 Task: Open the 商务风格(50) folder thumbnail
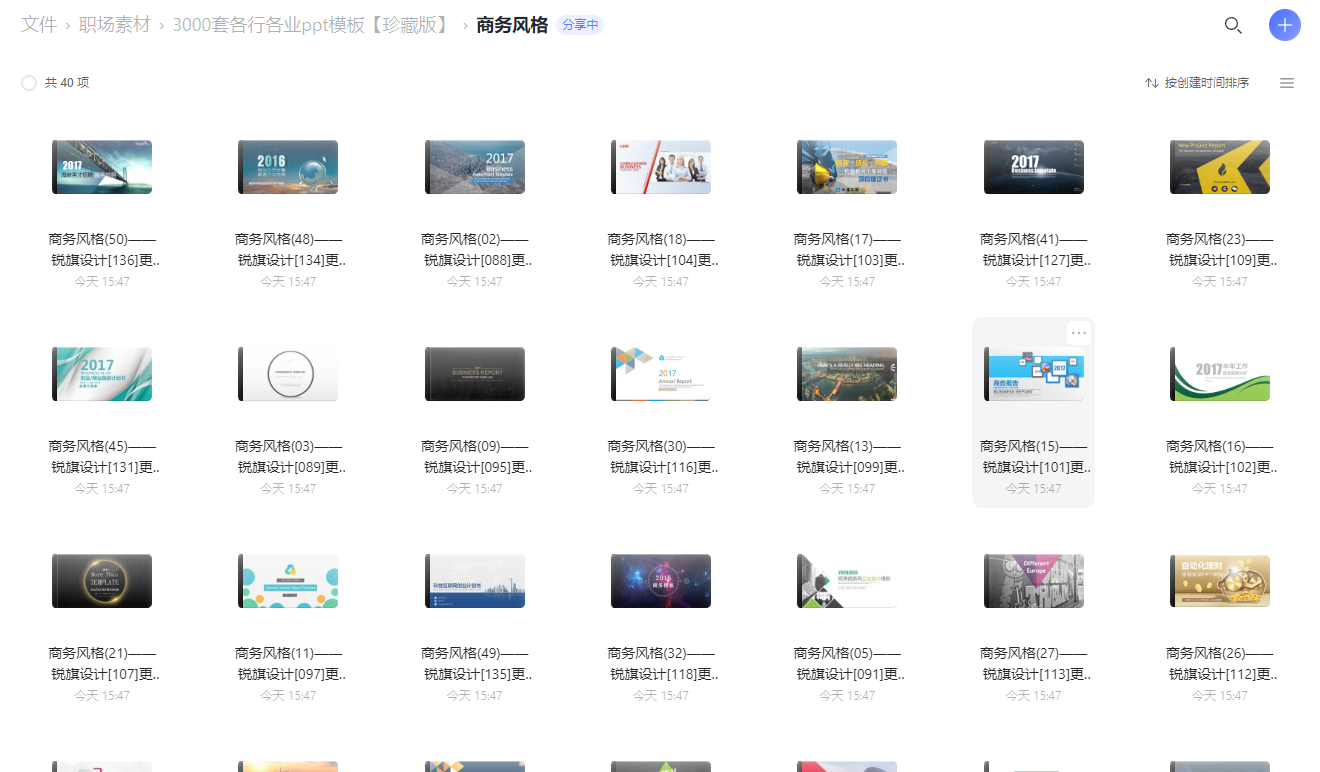tap(102, 167)
